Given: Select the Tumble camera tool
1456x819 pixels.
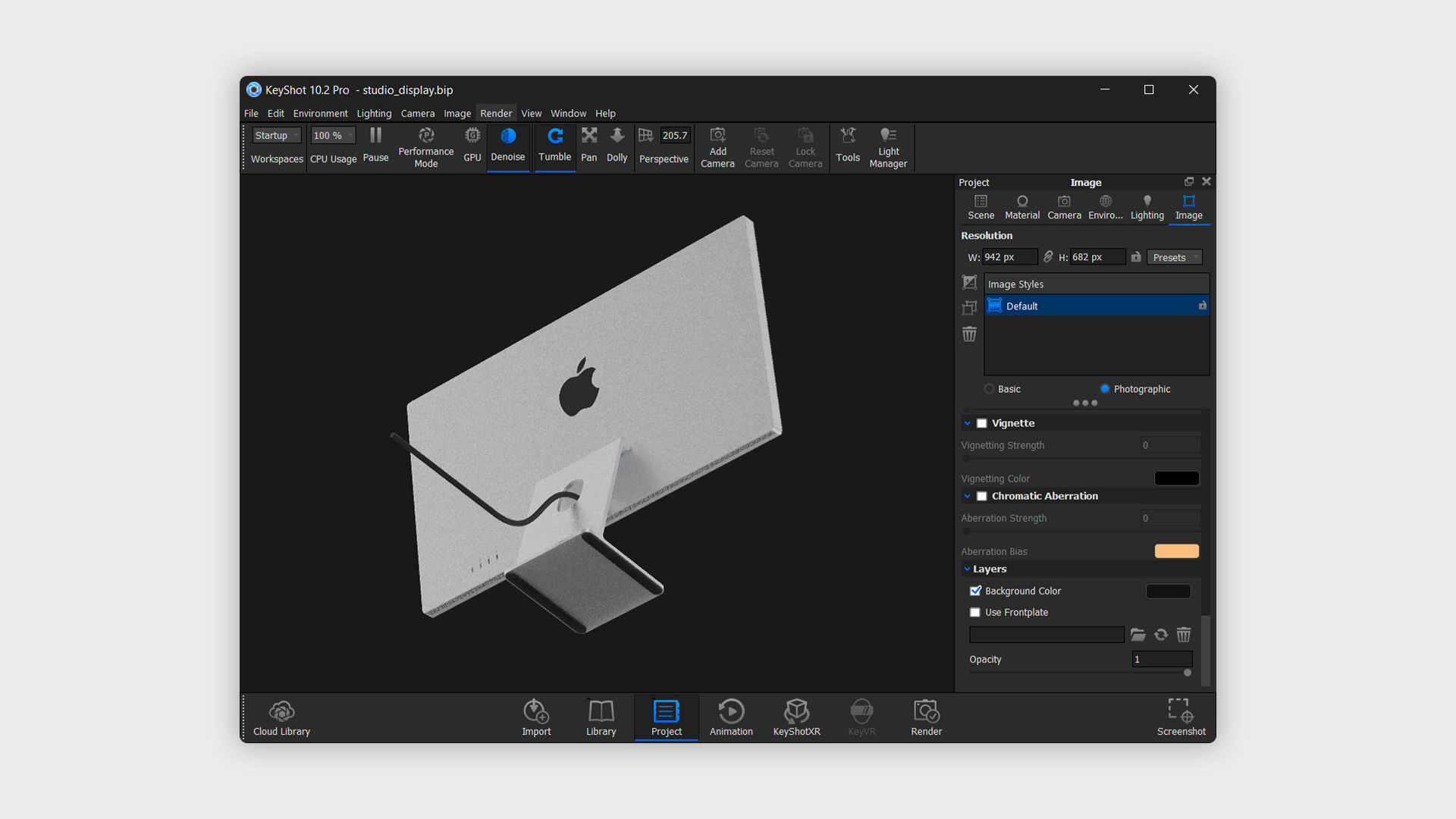Looking at the screenshot, I should tap(555, 146).
